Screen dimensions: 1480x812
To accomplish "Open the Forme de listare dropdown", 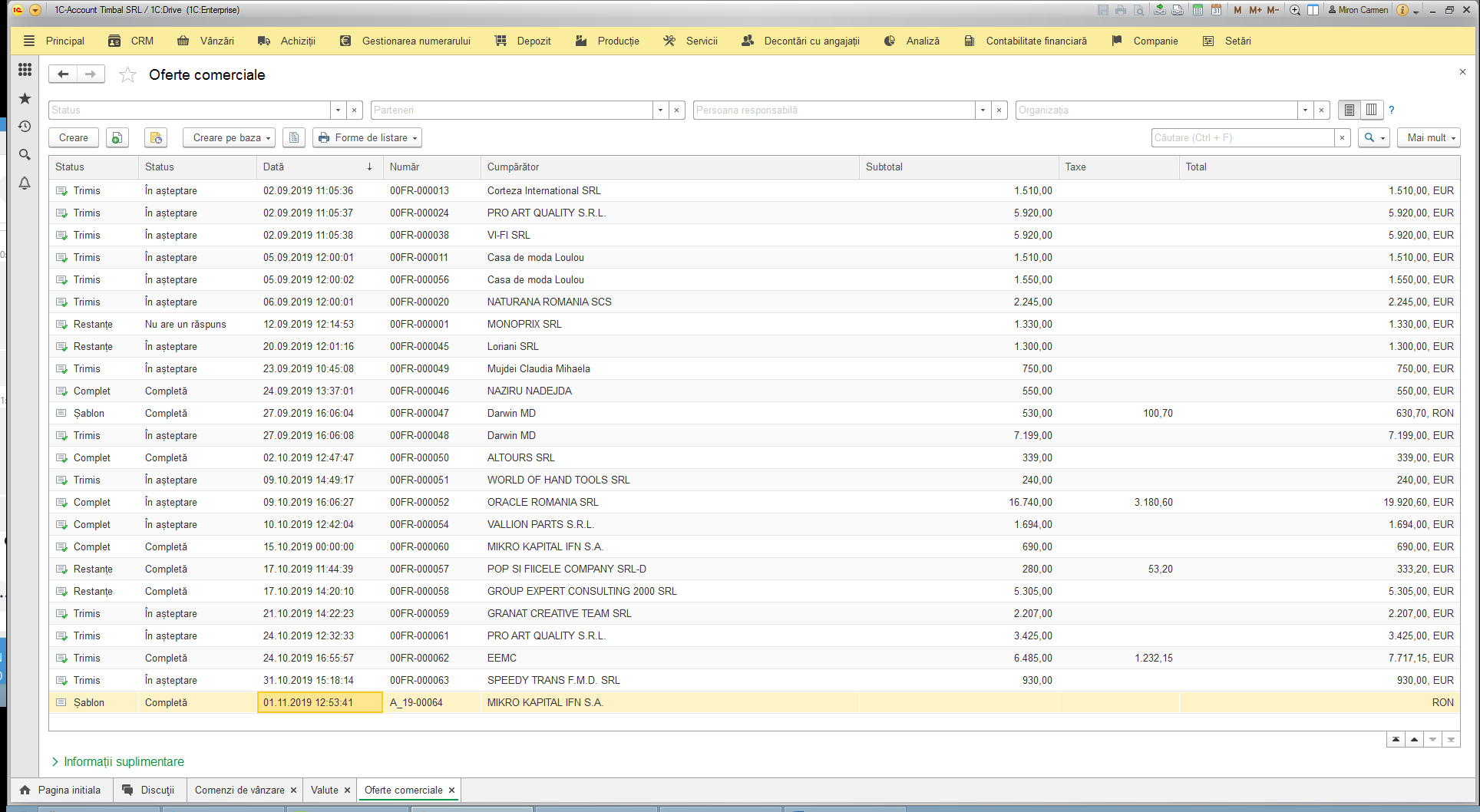I will click(368, 138).
